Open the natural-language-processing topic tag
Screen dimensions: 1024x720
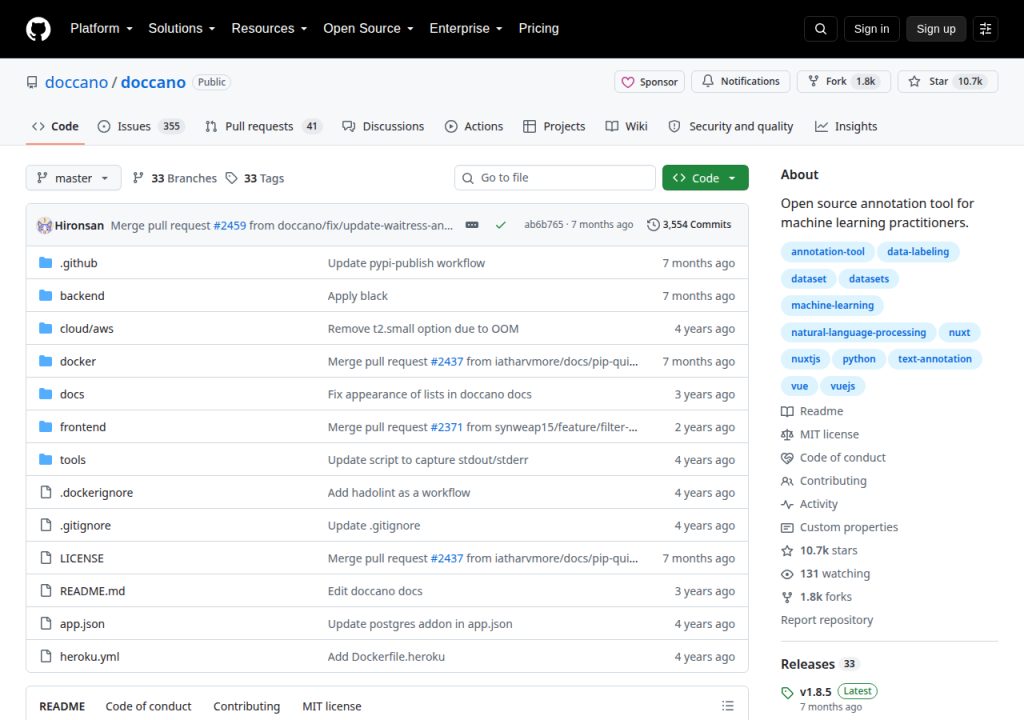coord(858,332)
